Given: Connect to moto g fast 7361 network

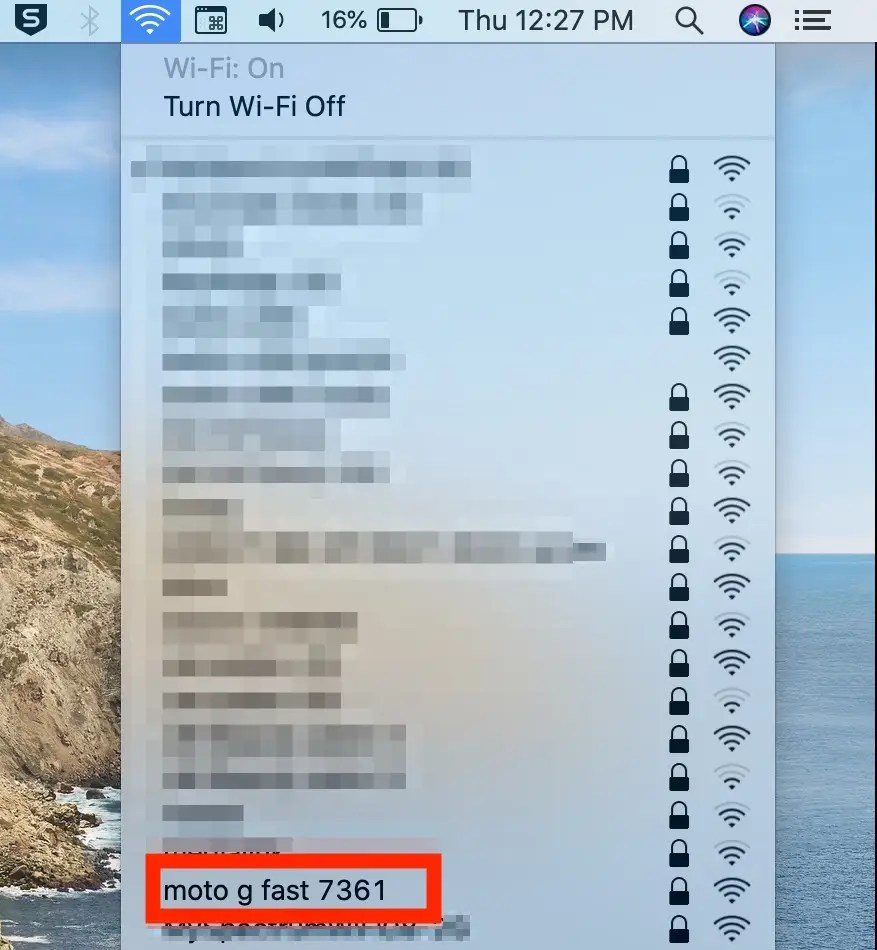Looking at the screenshot, I should pyautogui.click(x=448, y=891).
